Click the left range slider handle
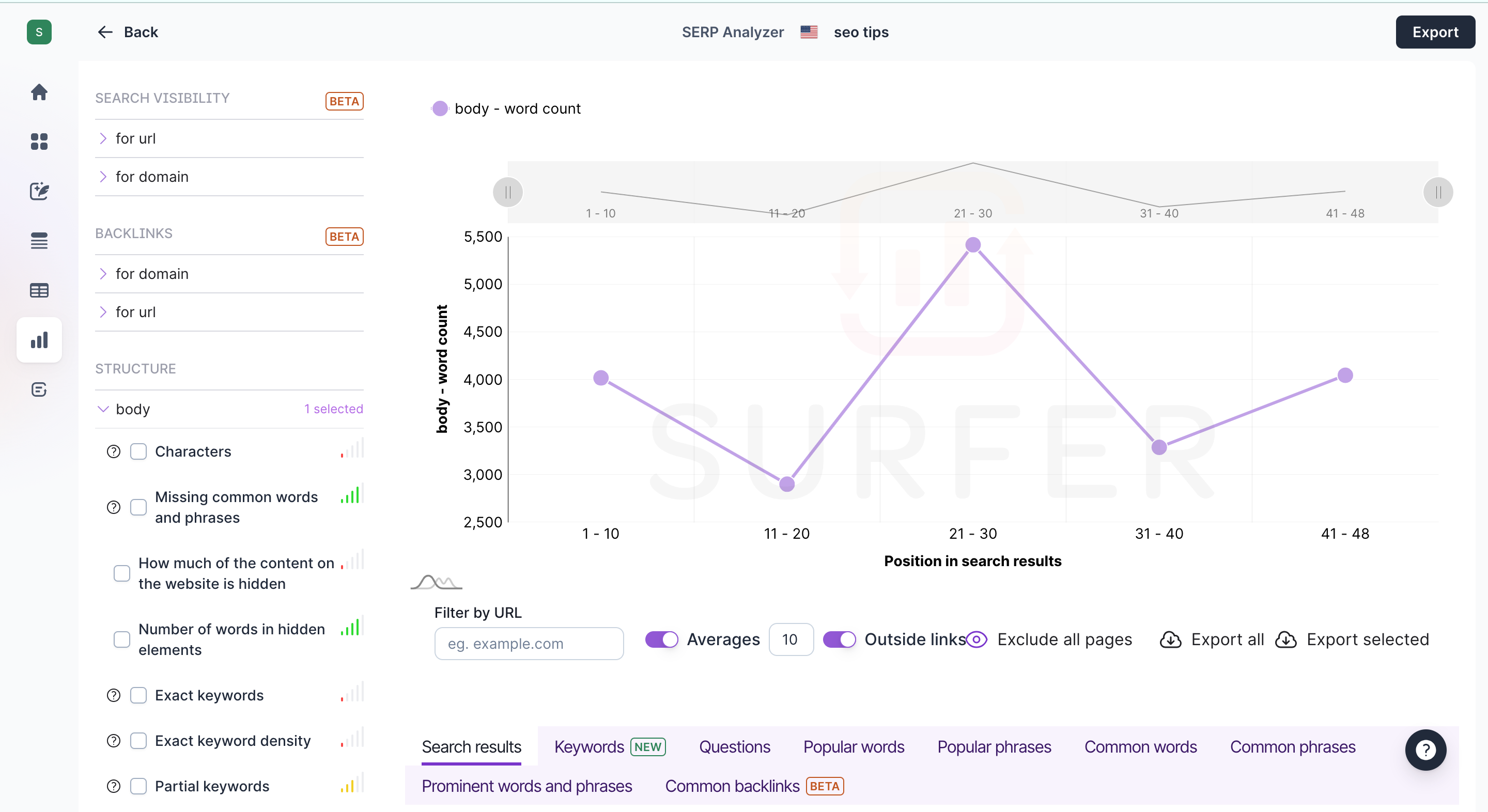Screen dimensions: 1488x812 click(508, 192)
